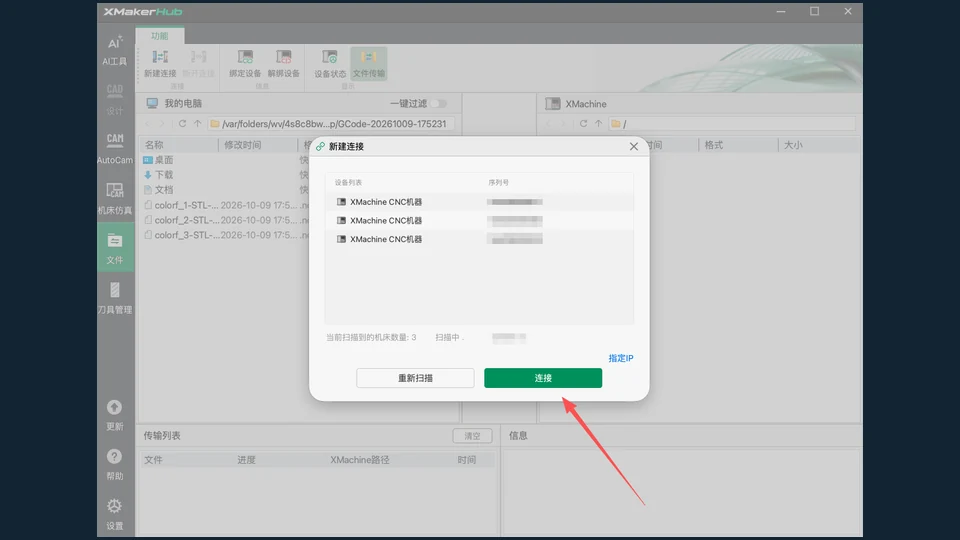Open the 指定IP link
960x540 pixels.
click(621, 358)
